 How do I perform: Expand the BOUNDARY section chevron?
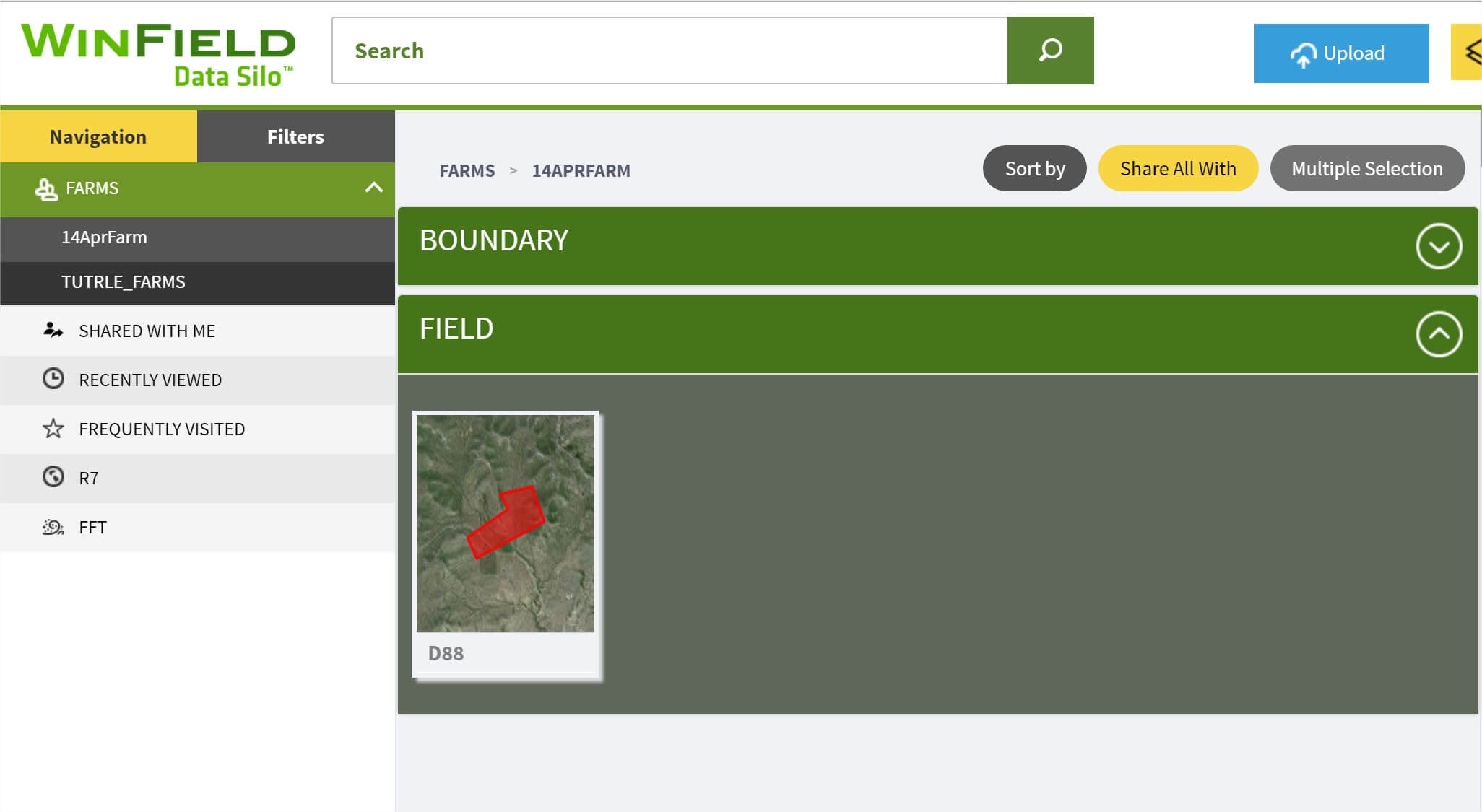[x=1438, y=246]
